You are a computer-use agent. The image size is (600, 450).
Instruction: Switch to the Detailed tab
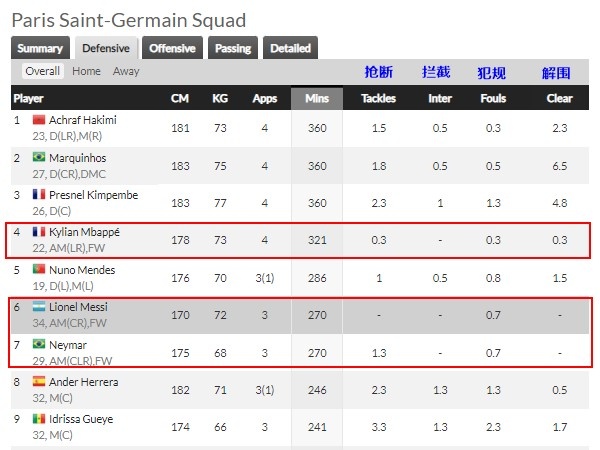pyautogui.click(x=290, y=48)
